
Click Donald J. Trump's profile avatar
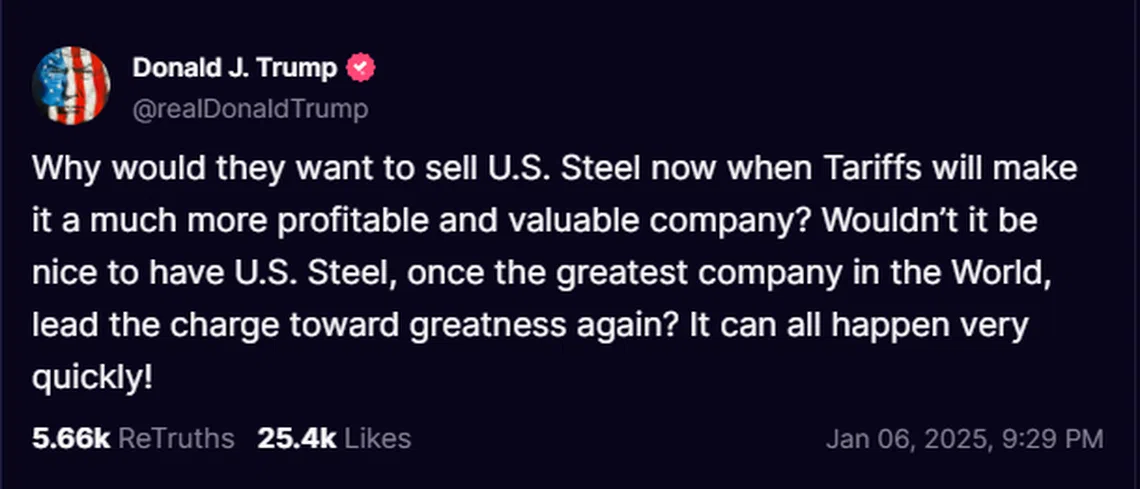[x=70, y=86]
